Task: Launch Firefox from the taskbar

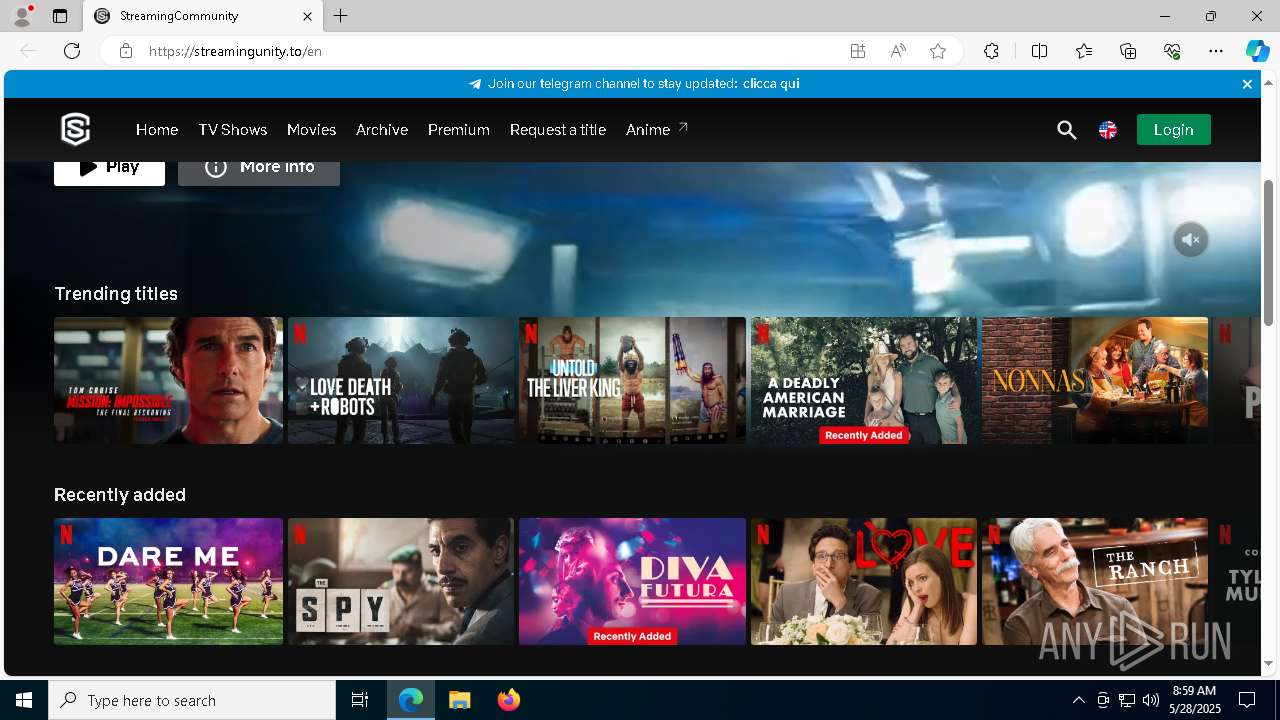Action: coord(508,700)
